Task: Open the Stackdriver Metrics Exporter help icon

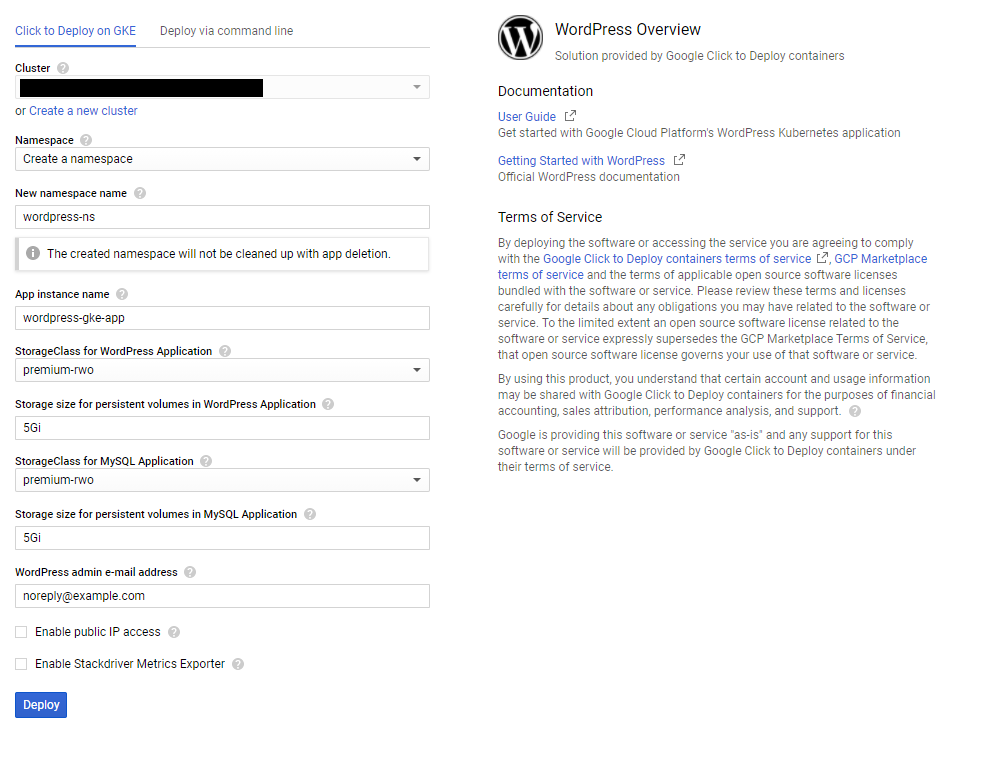Action: click(237, 664)
